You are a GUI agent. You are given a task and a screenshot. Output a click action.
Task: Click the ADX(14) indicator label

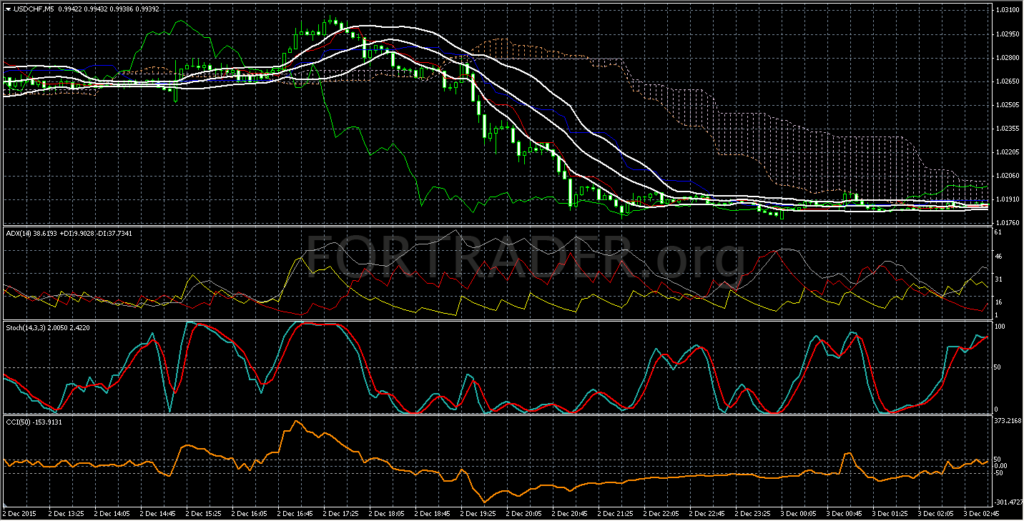[x=16, y=233]
